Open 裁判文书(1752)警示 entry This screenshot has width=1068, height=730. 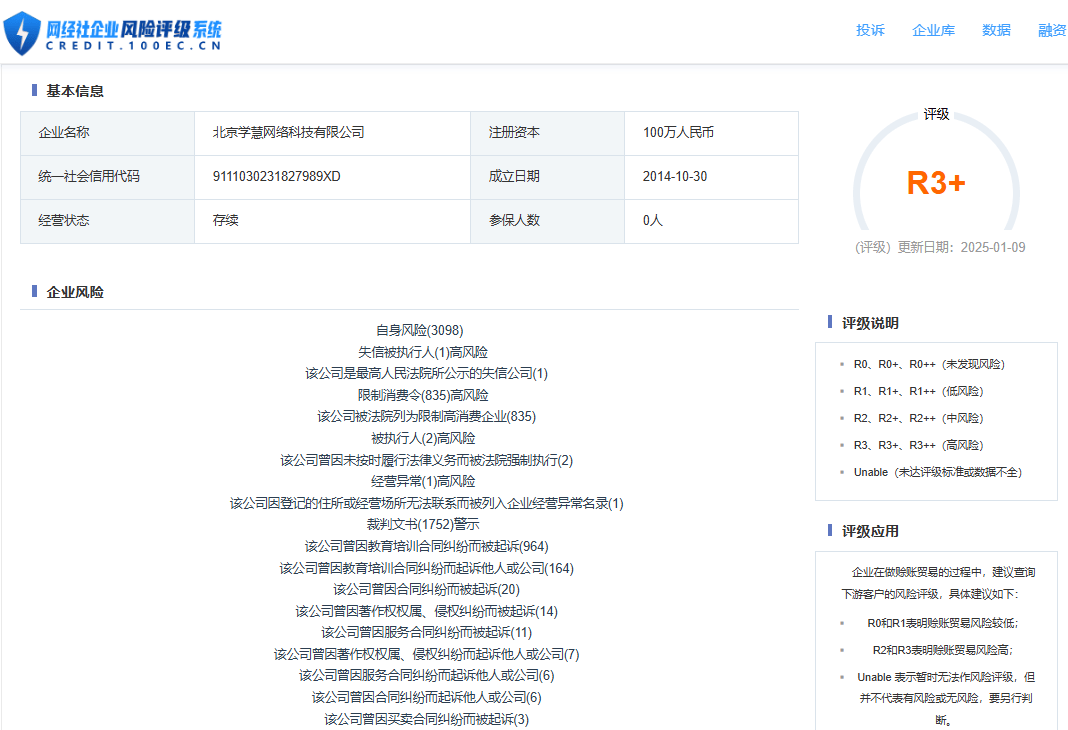pos(423,524)
